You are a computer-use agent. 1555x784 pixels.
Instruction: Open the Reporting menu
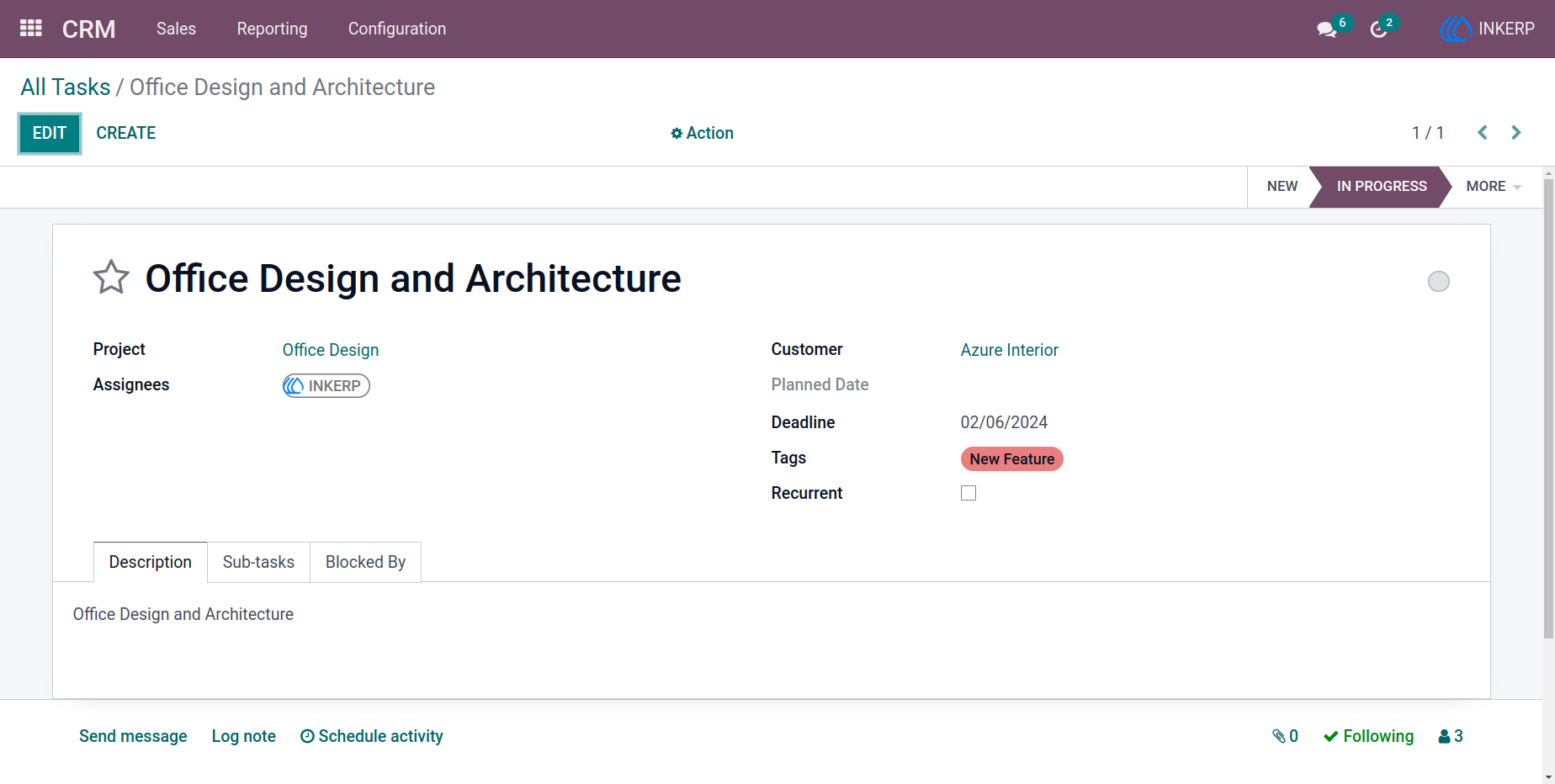coord(272,29)
